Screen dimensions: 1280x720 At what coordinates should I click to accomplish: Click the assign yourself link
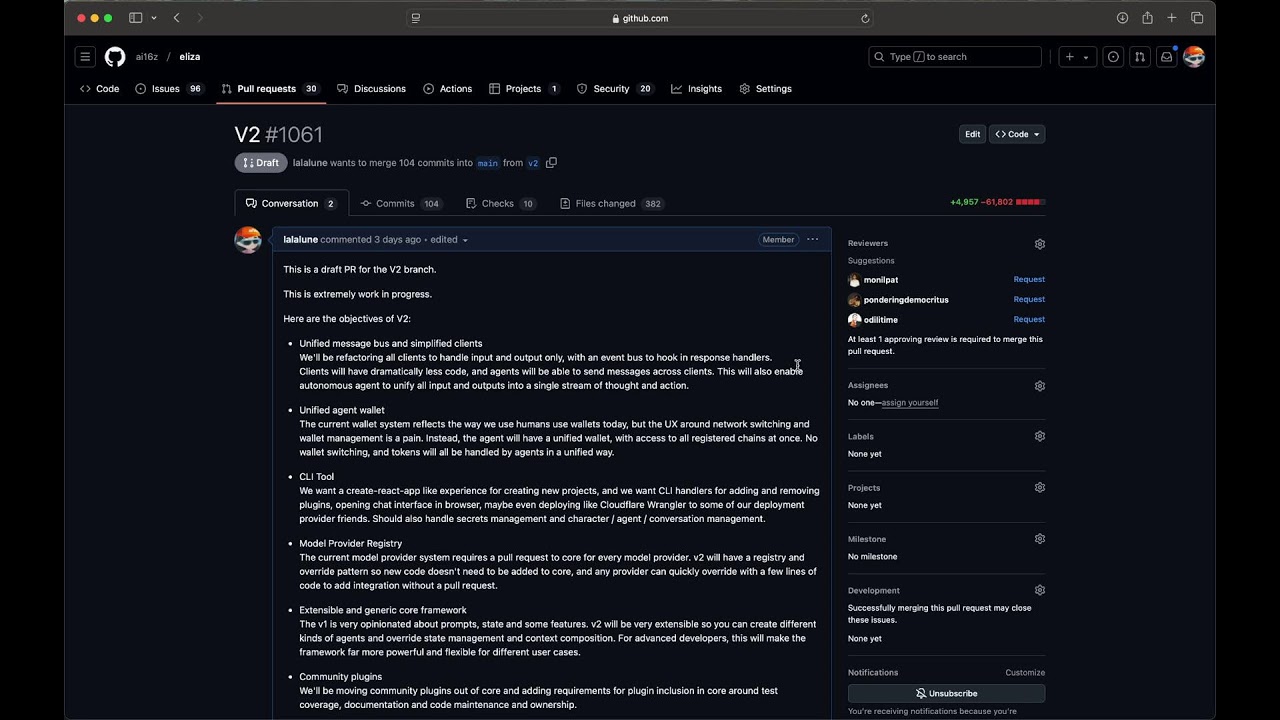pyautogui.click(x=910, y=403)
